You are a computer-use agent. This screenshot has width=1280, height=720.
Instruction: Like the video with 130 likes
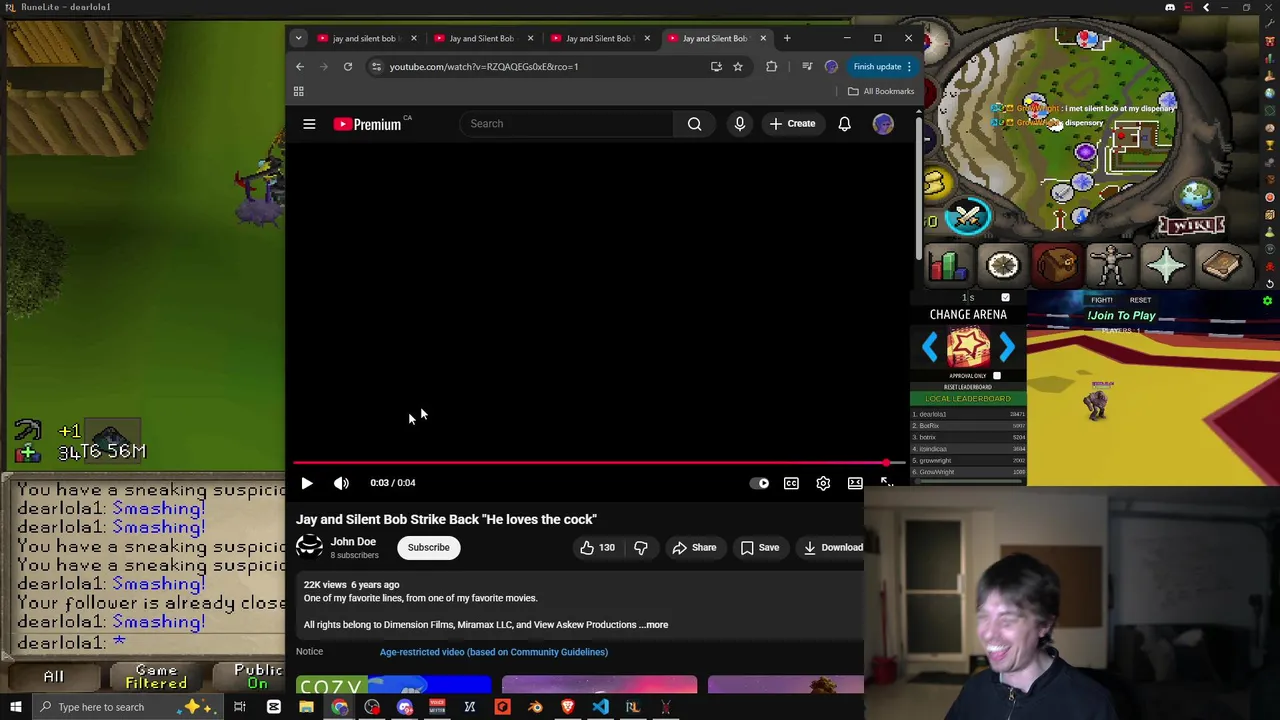click(x=597, y=547)
